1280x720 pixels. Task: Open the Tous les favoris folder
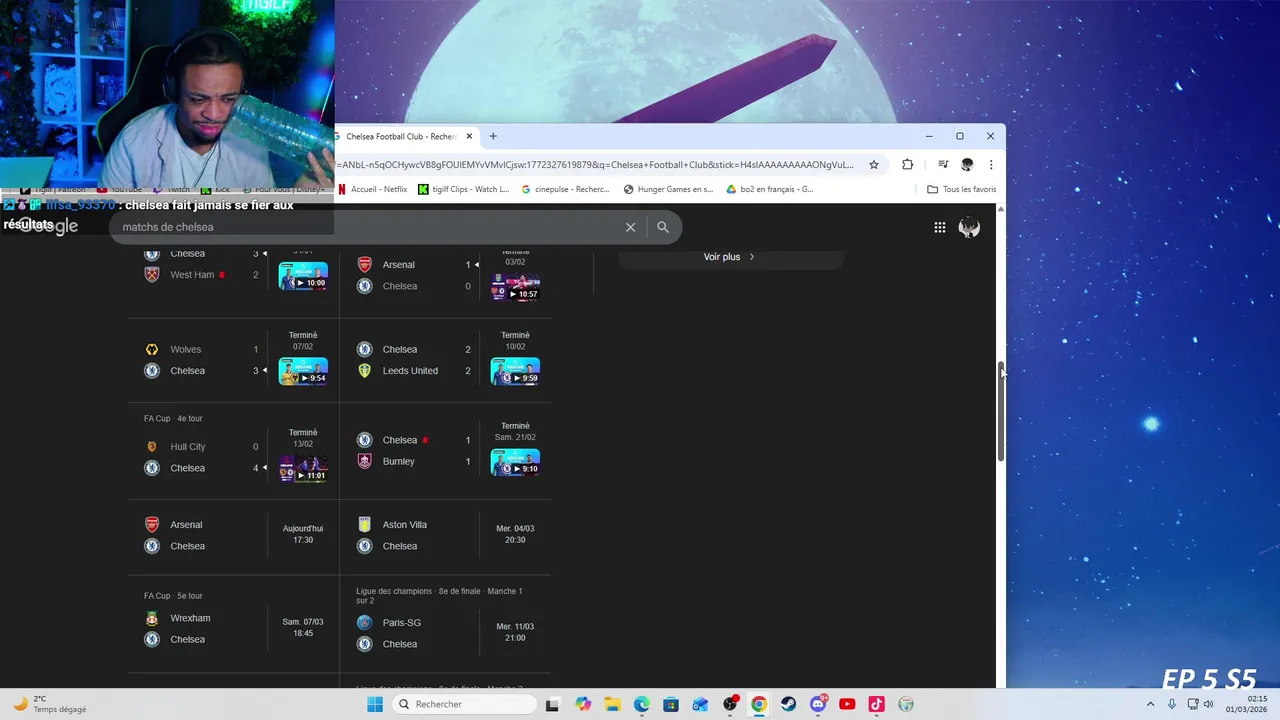click(961, 189)
